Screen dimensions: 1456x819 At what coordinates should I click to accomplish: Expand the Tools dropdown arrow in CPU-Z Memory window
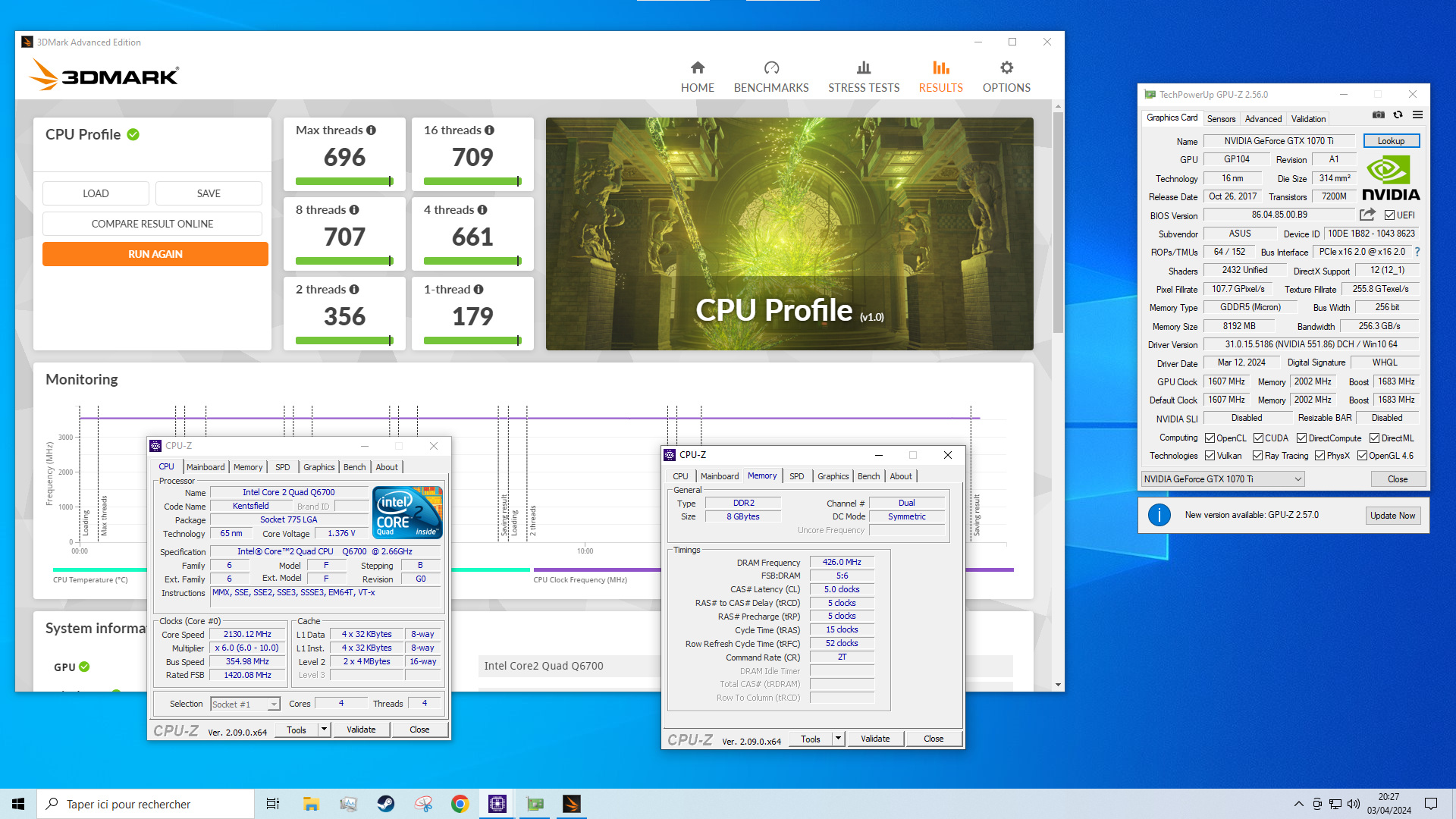click(838, 739)
